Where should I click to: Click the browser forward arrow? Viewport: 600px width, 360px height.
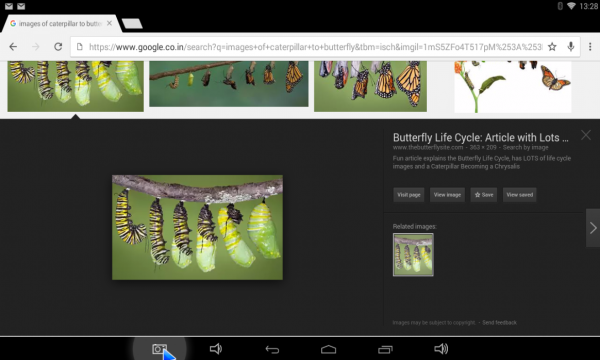(x=36, y=47)
